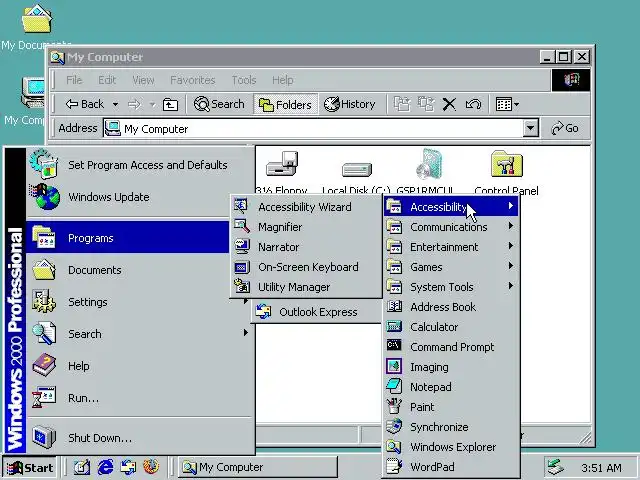
Task: Expand the Games submenu arrow
Action: [x=511, y=266]
